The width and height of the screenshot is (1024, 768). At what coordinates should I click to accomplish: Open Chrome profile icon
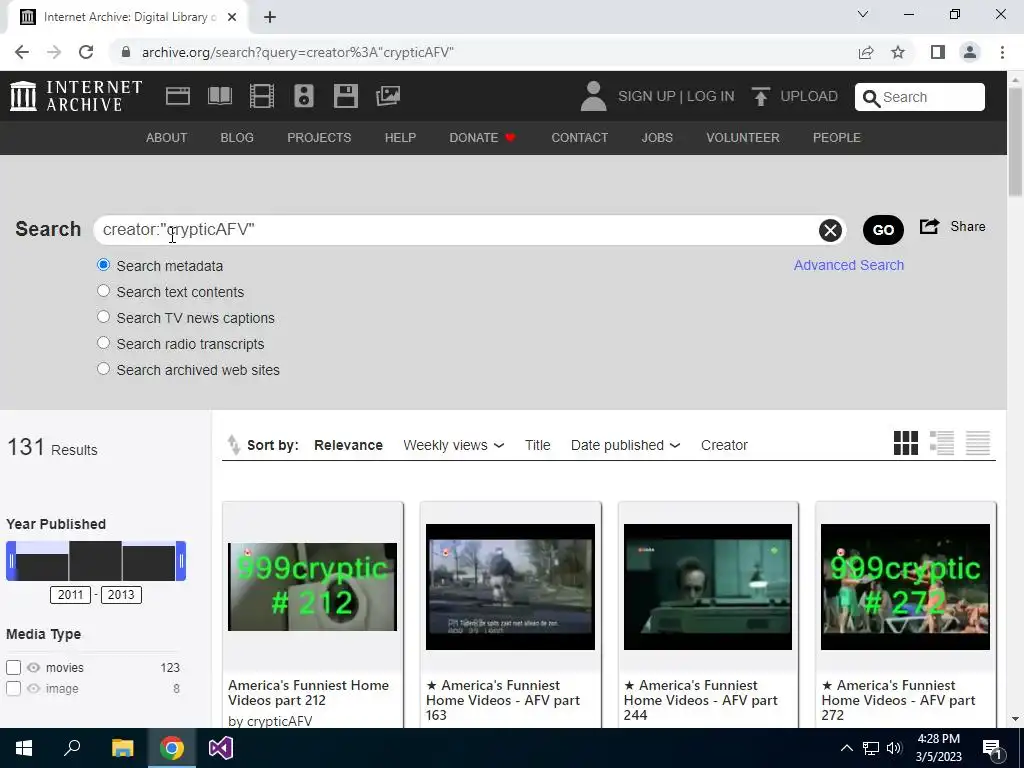pyautogui.click(x=970, y=52)
